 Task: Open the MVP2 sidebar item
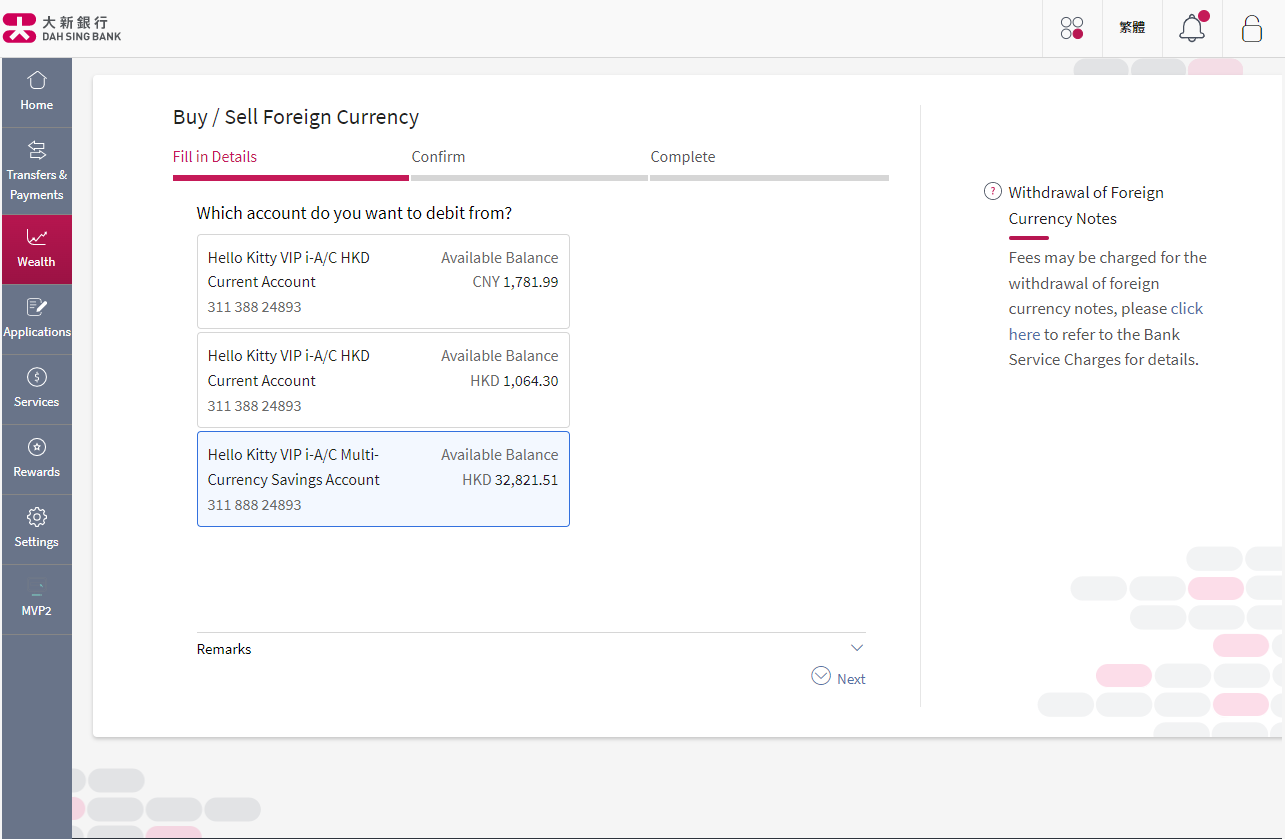coord(36,599)
